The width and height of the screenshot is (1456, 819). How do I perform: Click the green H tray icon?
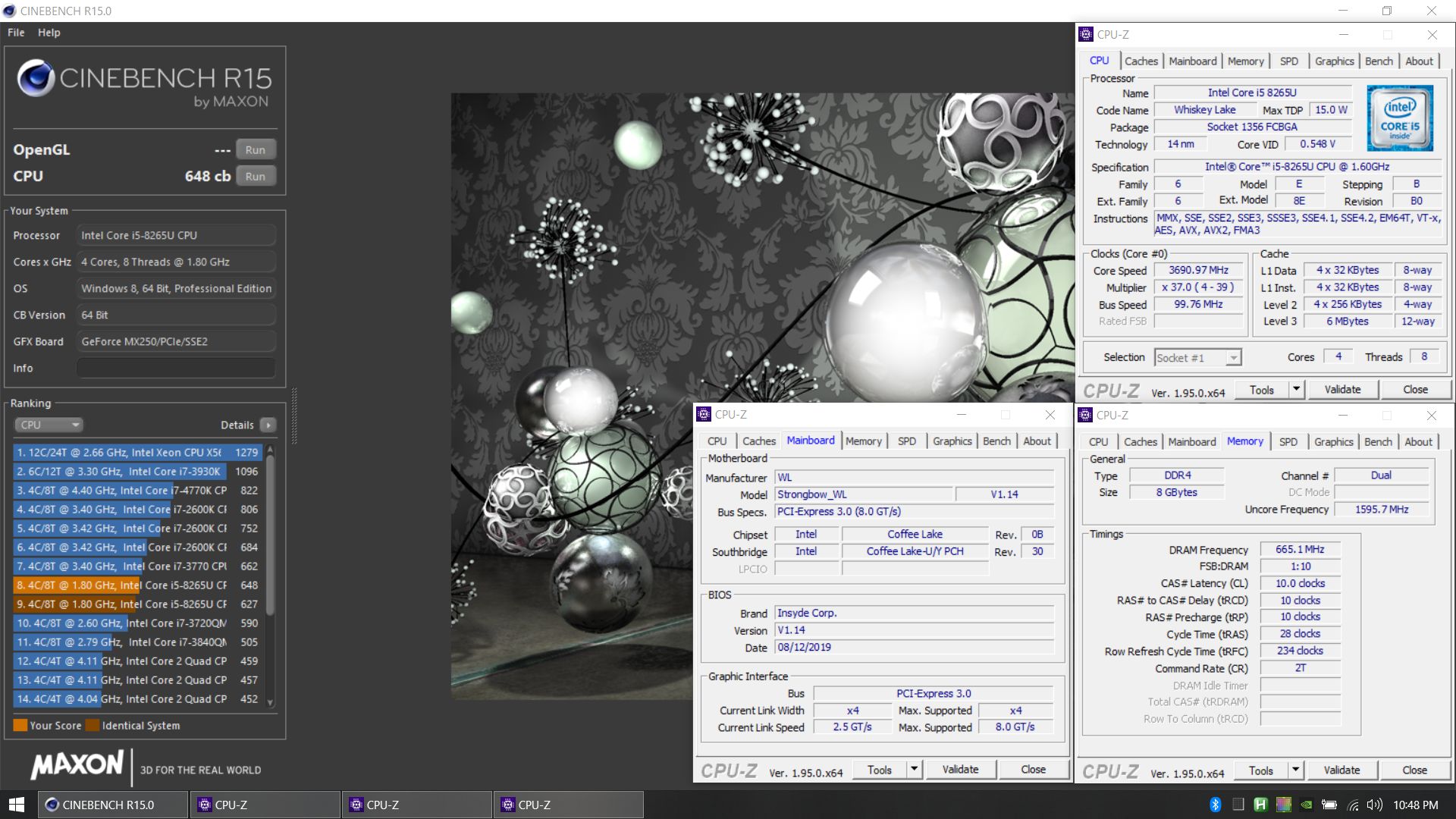point(1260,805)
